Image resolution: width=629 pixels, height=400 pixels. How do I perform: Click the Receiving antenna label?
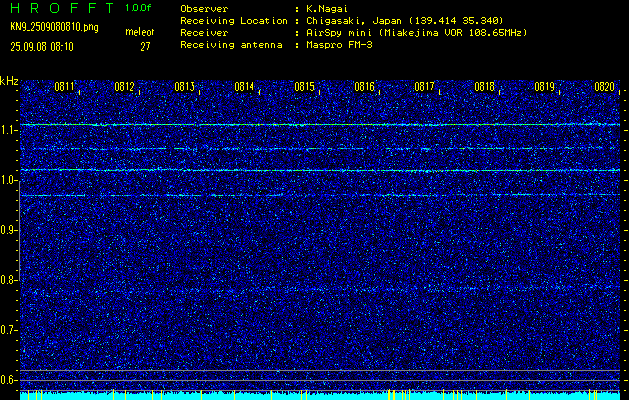click(231, 45)
